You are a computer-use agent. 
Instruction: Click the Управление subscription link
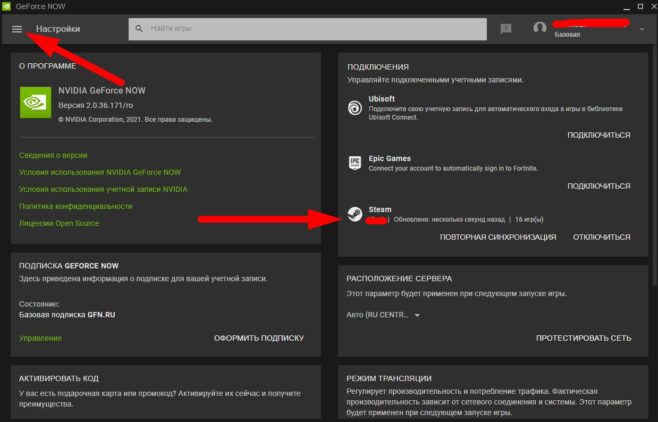[x=40, y=338]
